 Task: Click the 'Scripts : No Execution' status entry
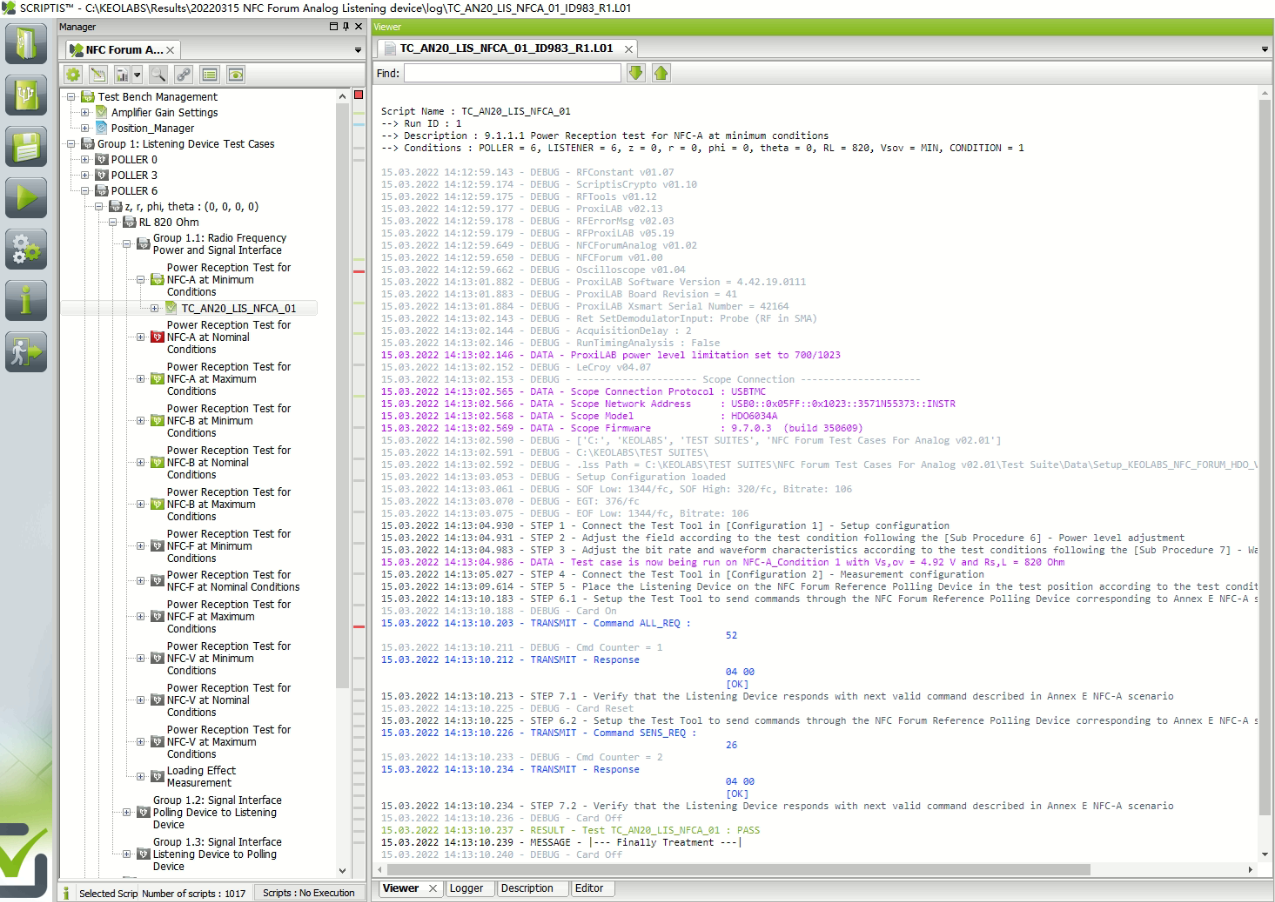[x=308, y=893]
